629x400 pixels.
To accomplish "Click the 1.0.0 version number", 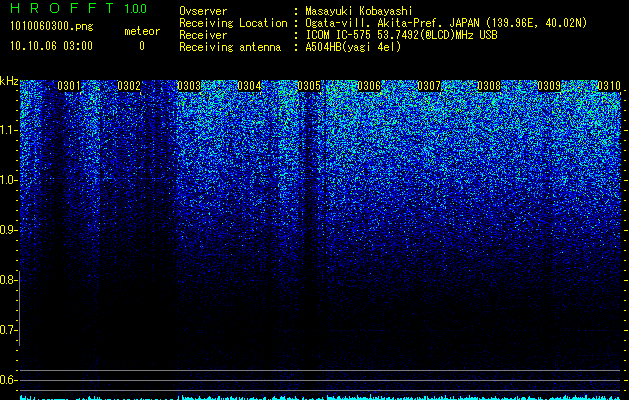I will 136,9.
